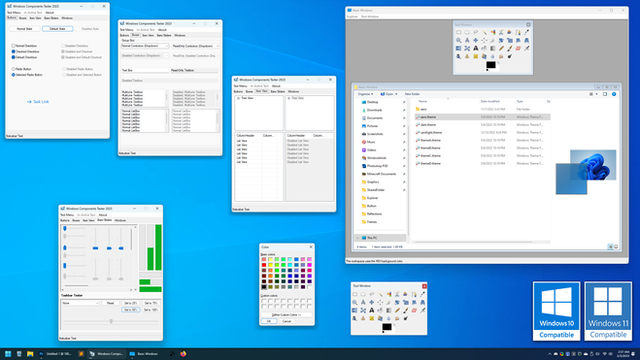Screen dimensions: 640x360
Task: Pick the blue Move tool in bottom Tool Window
Action: (x=371, y=302)
